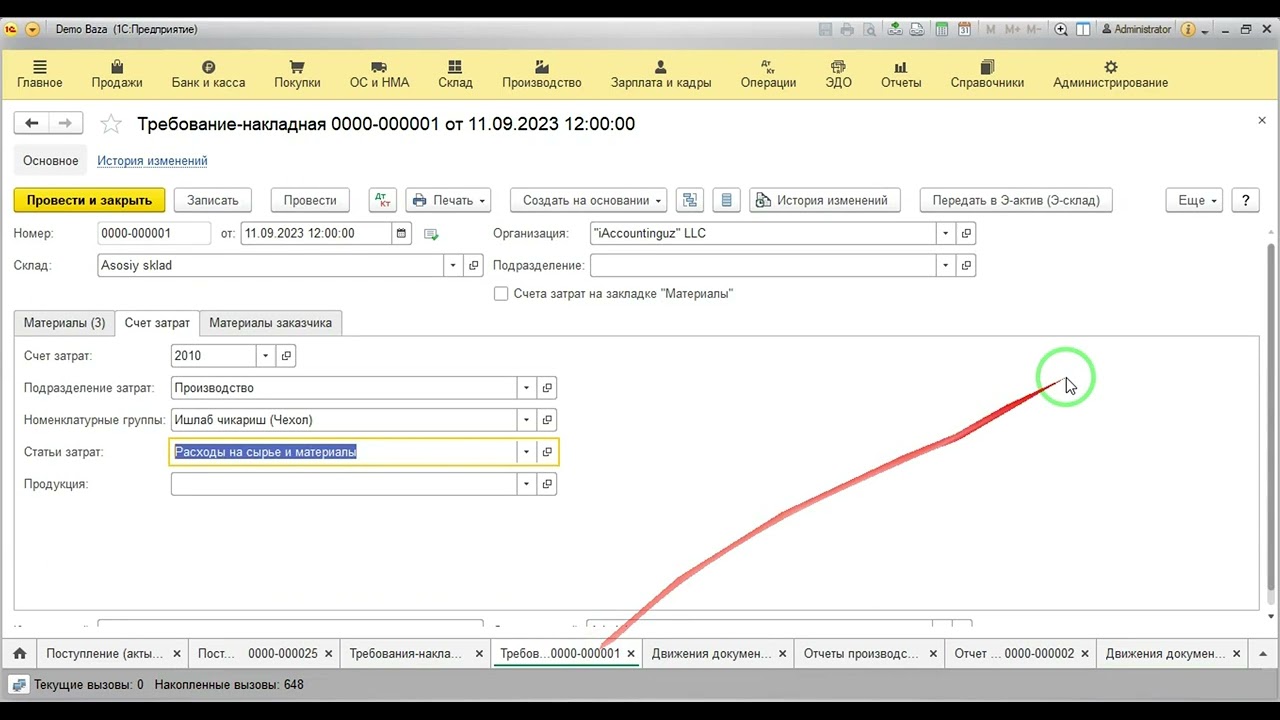The image size is (1280, 720).
Task: Click the green arrow icon after the date
Action: pos(431,234)
